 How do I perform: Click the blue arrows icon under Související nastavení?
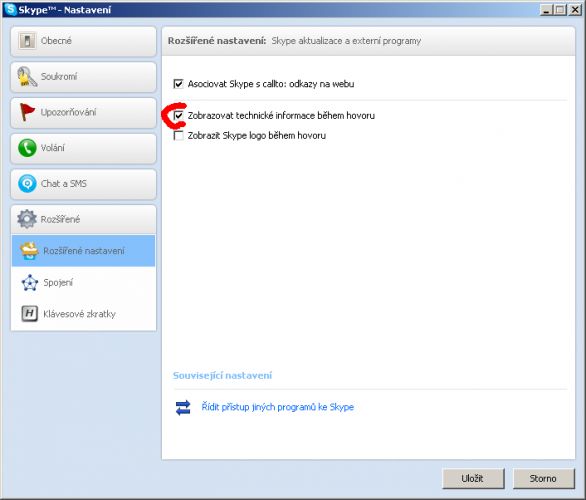183,407
